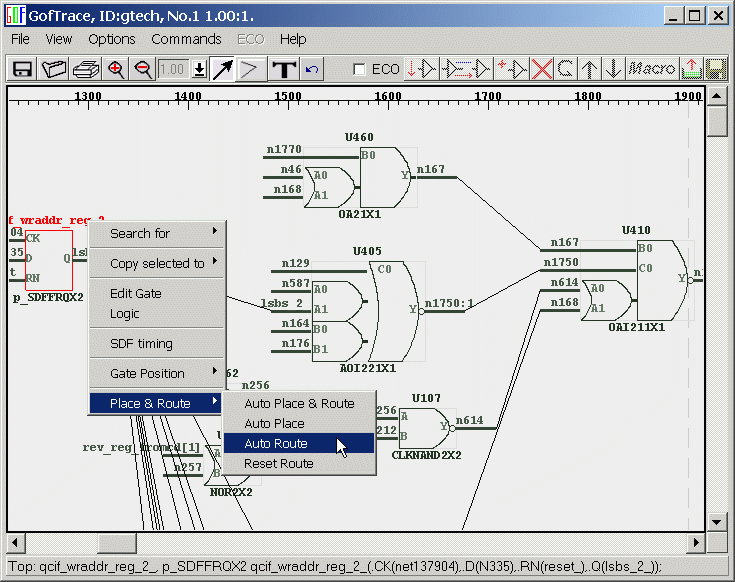Select Edit Gate in context menu
The width and height of the screenshot is (735, 582).
[x=135, y=293]
